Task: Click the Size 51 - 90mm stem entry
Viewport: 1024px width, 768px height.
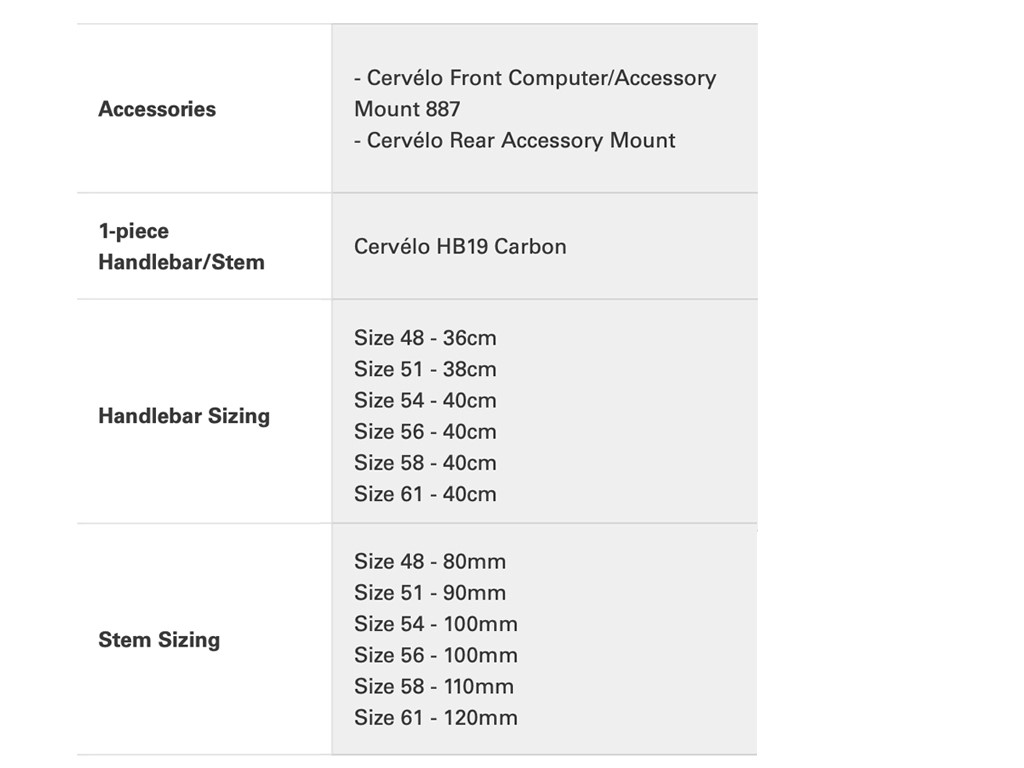Action: 430,592
